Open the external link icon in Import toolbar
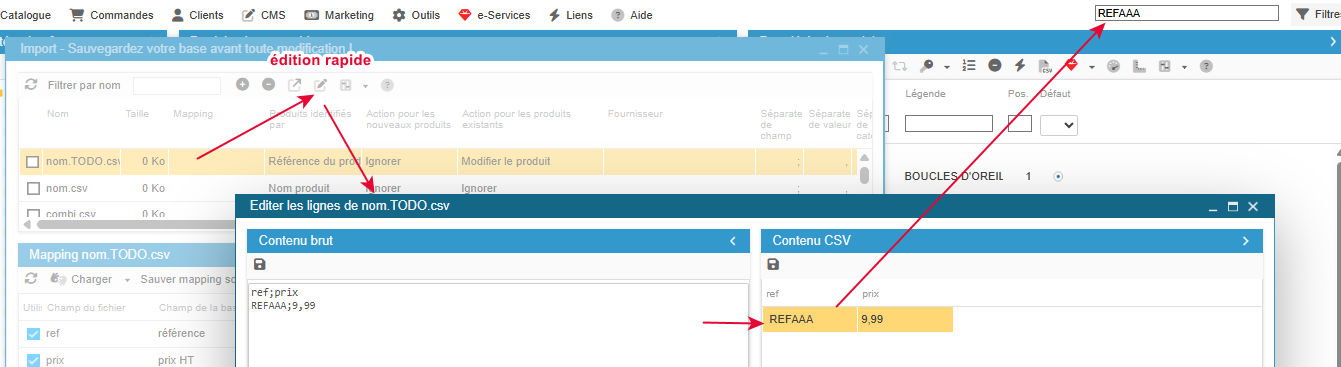This screenshot has width=1341, height=367. tap(295, 85)
